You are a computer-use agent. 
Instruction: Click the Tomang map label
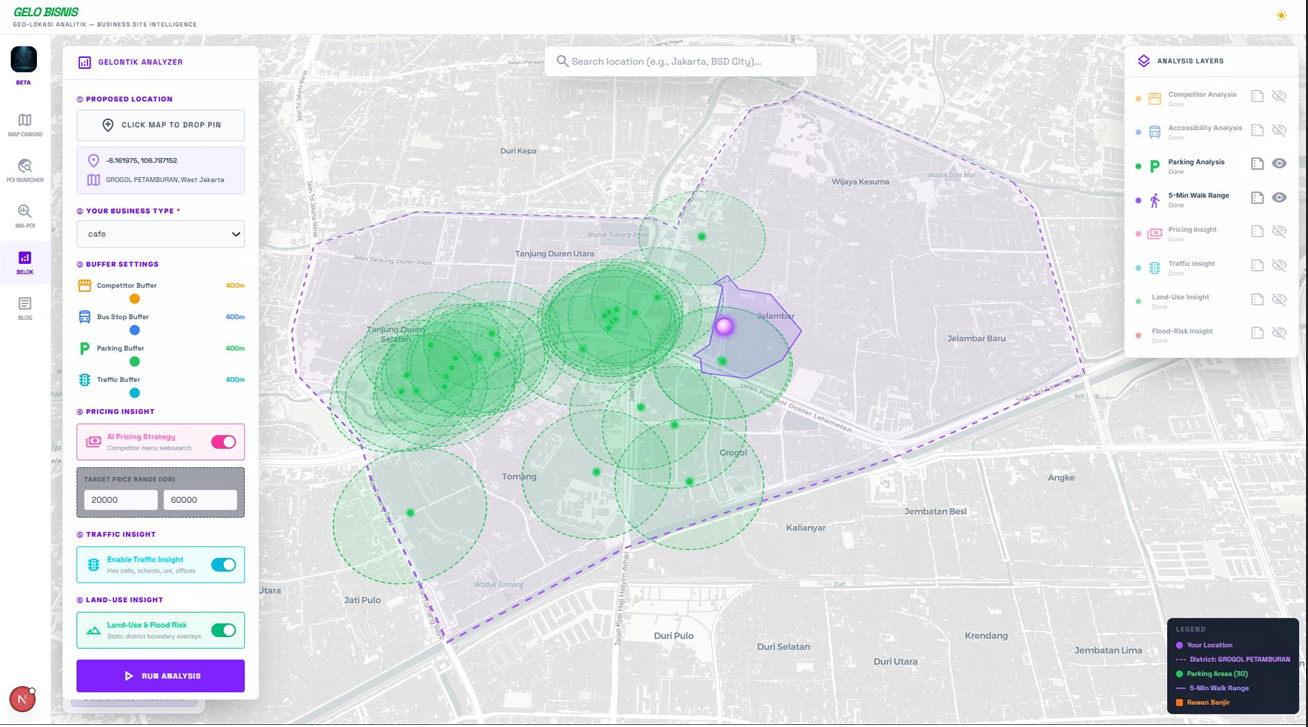coord(519,476)
